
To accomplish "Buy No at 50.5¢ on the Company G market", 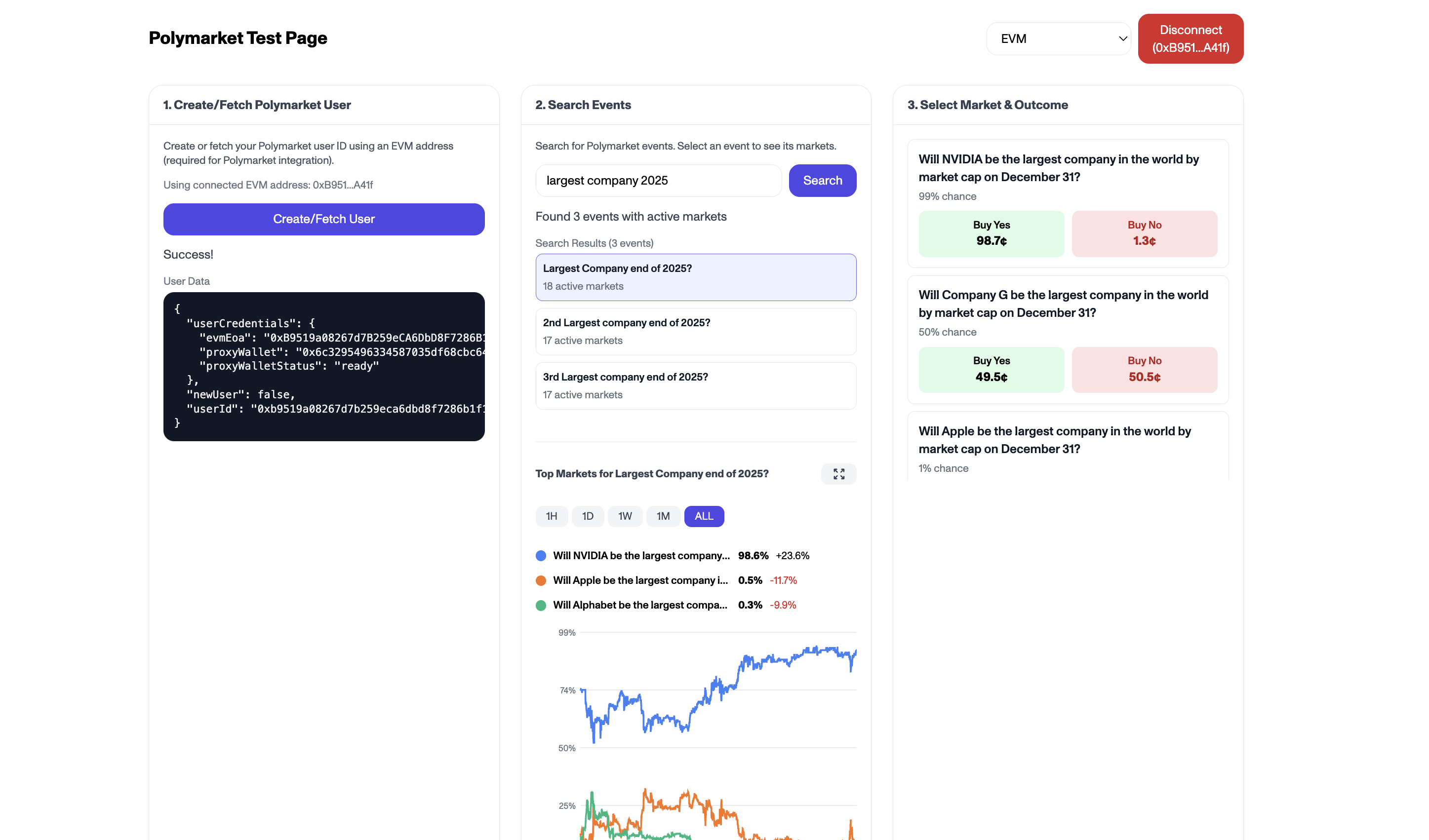I will (1144, 369).
